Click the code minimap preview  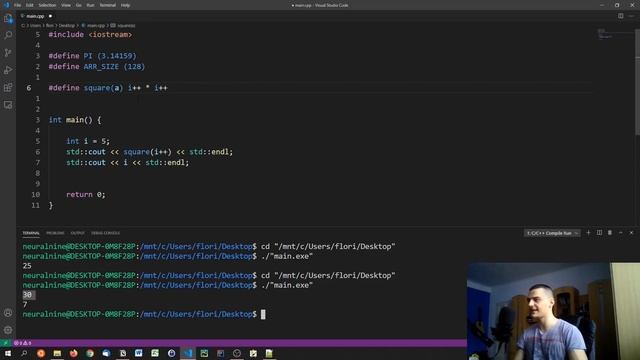(604, 35)
